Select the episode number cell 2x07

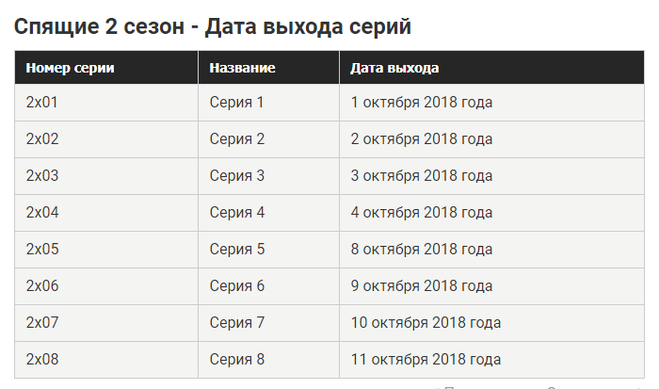(x=106, y=323)
